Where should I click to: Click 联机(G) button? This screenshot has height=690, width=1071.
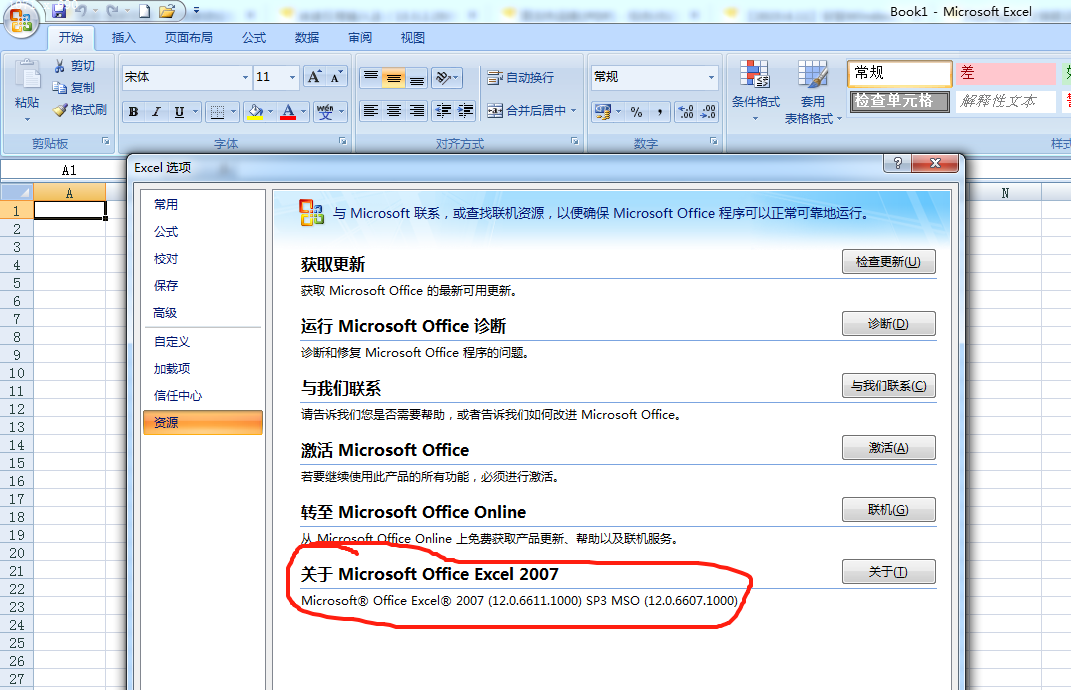(x=889, y=510)
